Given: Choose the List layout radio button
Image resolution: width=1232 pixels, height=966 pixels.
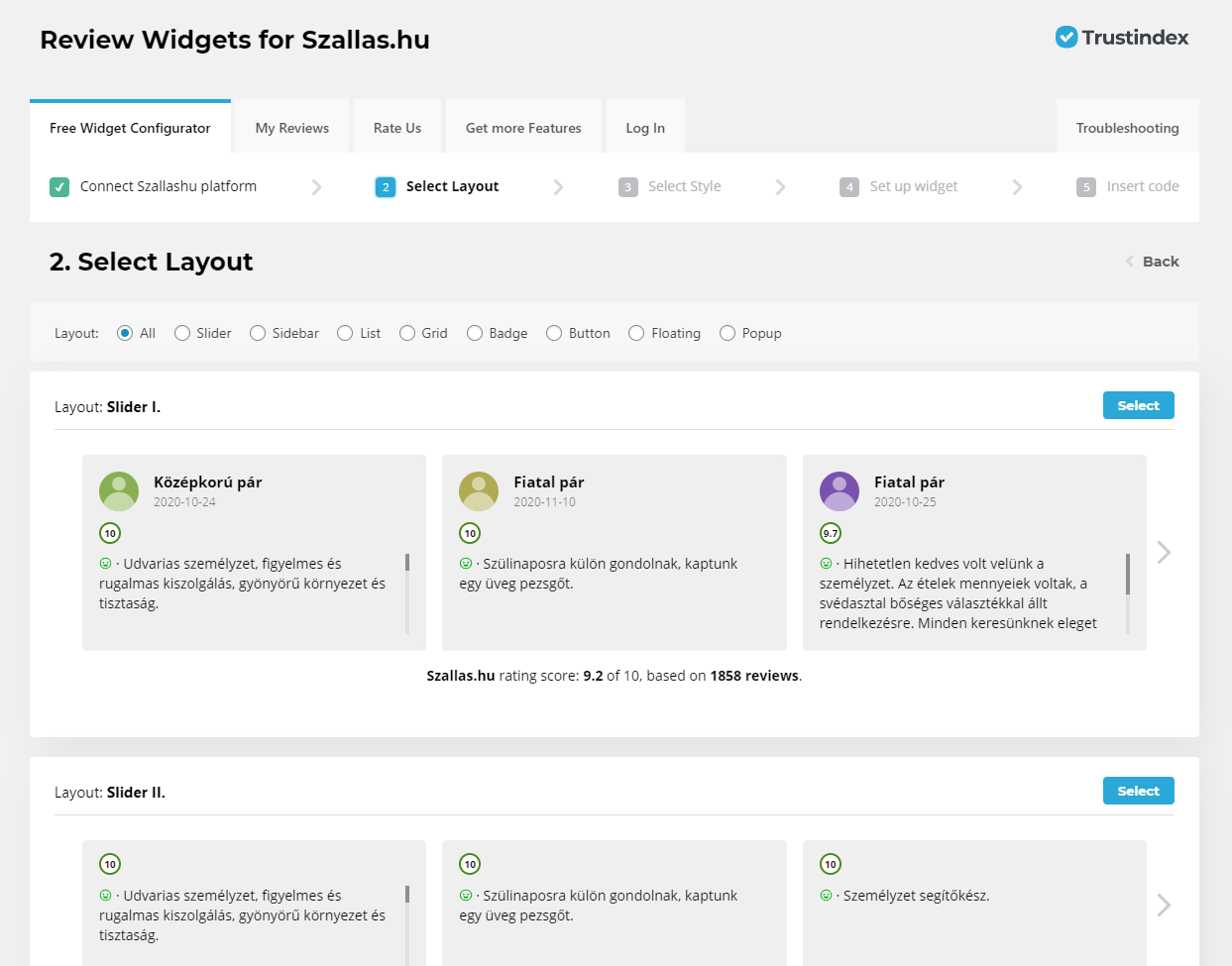Looking at the screenshot, I should [x=345, y=333].
